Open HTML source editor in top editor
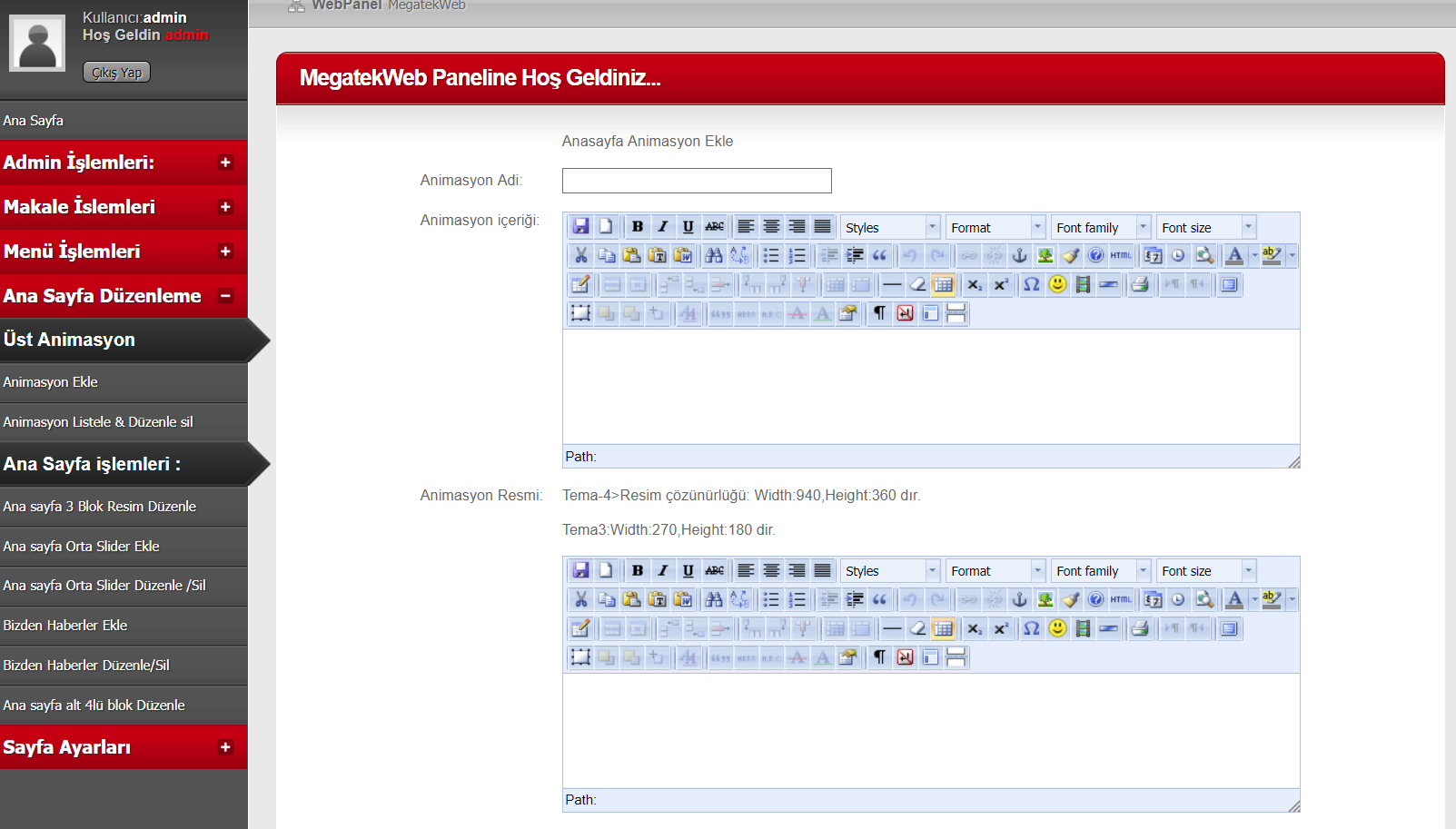This screenshot has width=1456, height=829. tap(1121, 256)
